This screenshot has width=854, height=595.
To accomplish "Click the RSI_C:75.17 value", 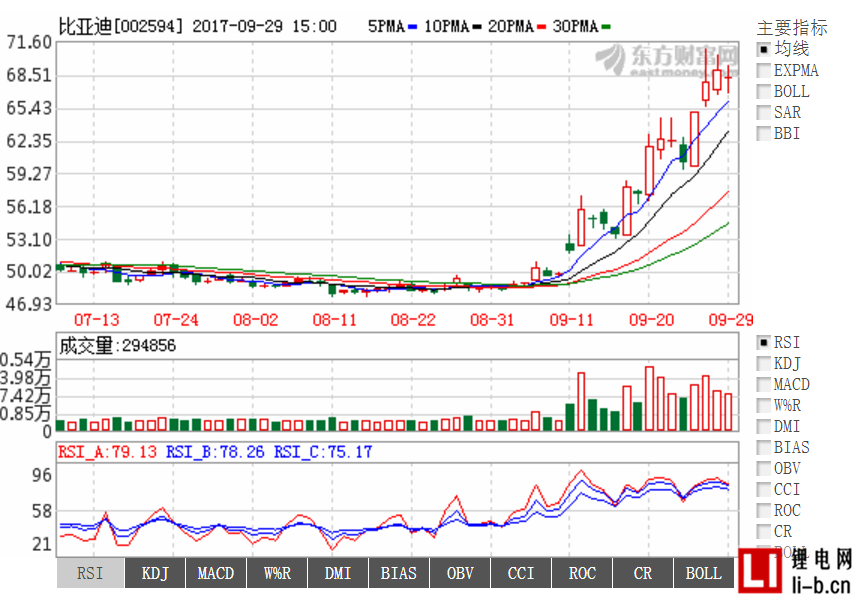I will [323, 452].
